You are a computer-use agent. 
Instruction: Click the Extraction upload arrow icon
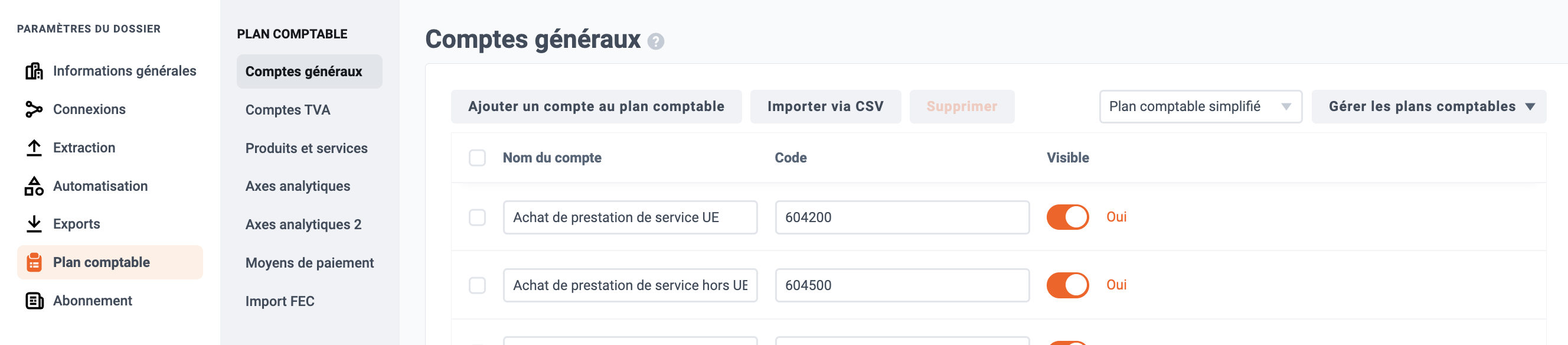coord(34,148)
